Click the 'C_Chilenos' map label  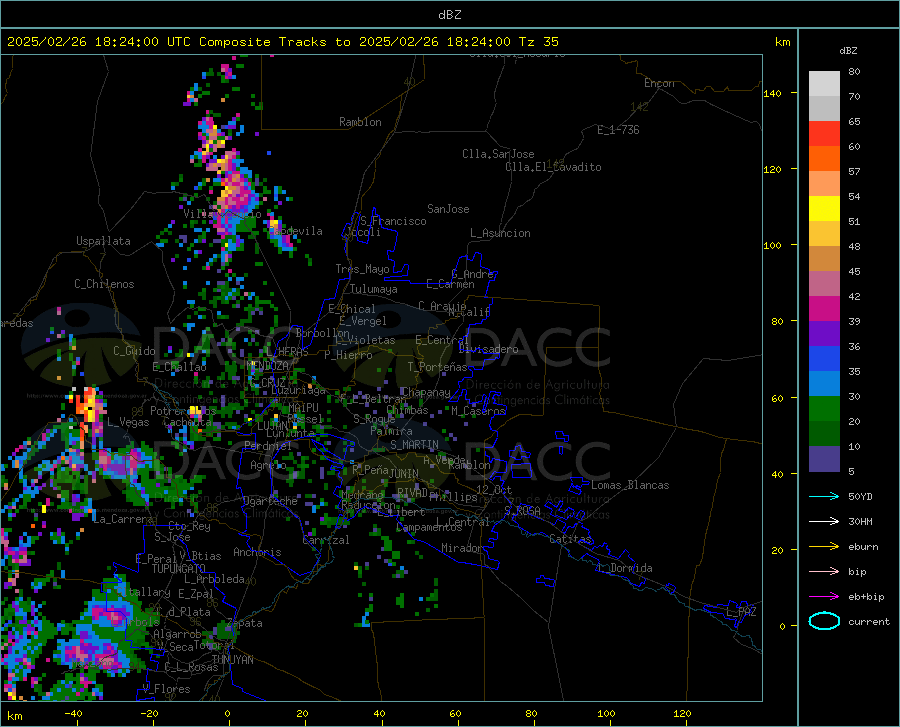[x=104, y=284]
